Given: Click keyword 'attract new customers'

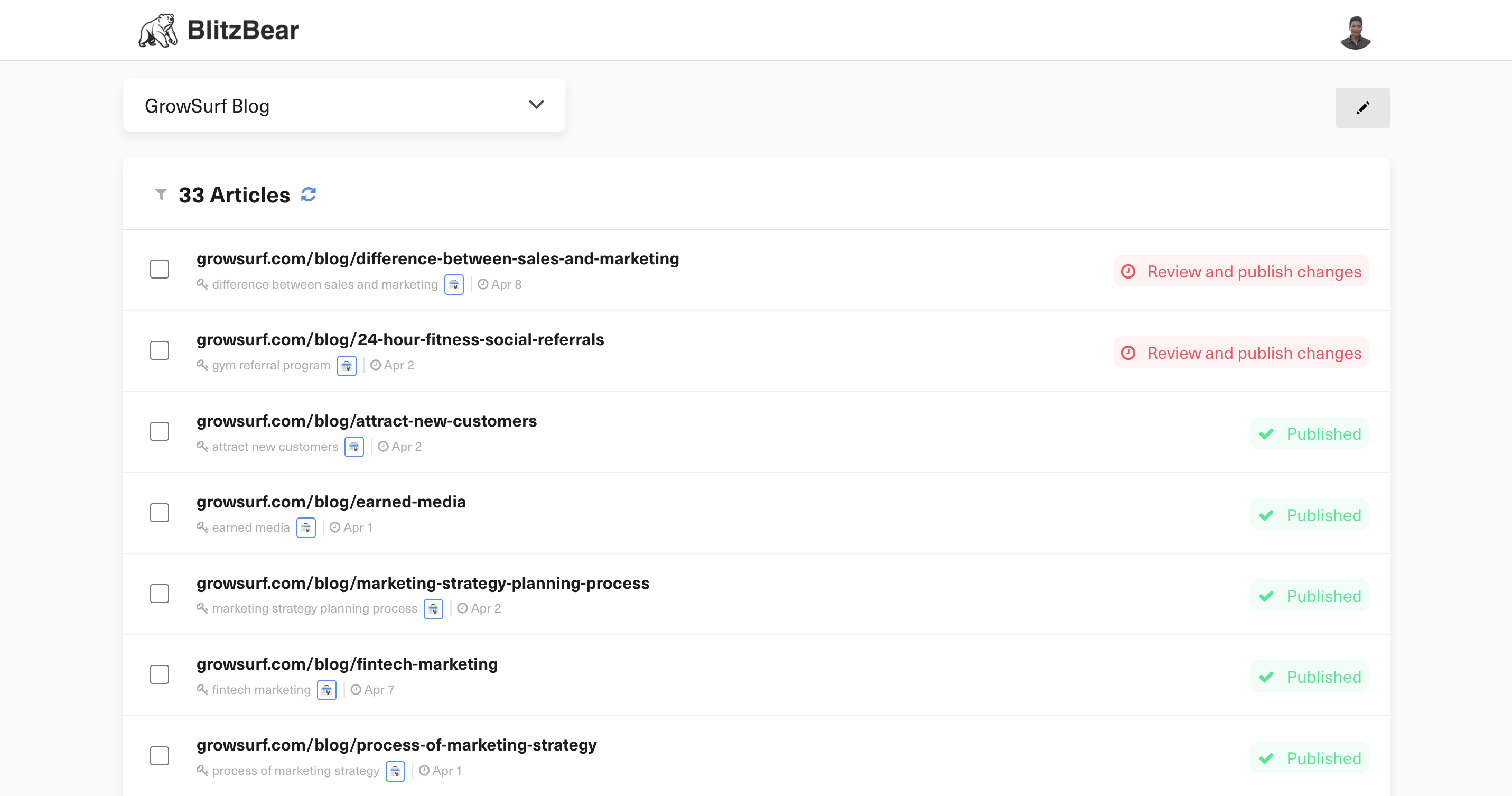Looking at the screenshot, I should click(275, 447).
